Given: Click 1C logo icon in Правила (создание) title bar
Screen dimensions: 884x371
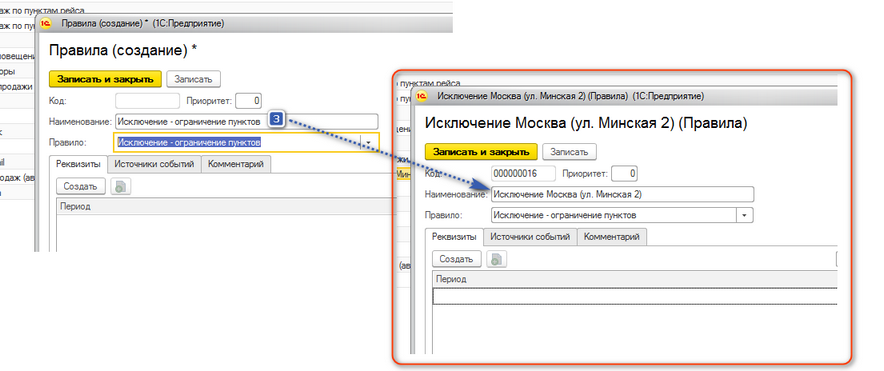Looking at the screenshot, I should 47,23.
